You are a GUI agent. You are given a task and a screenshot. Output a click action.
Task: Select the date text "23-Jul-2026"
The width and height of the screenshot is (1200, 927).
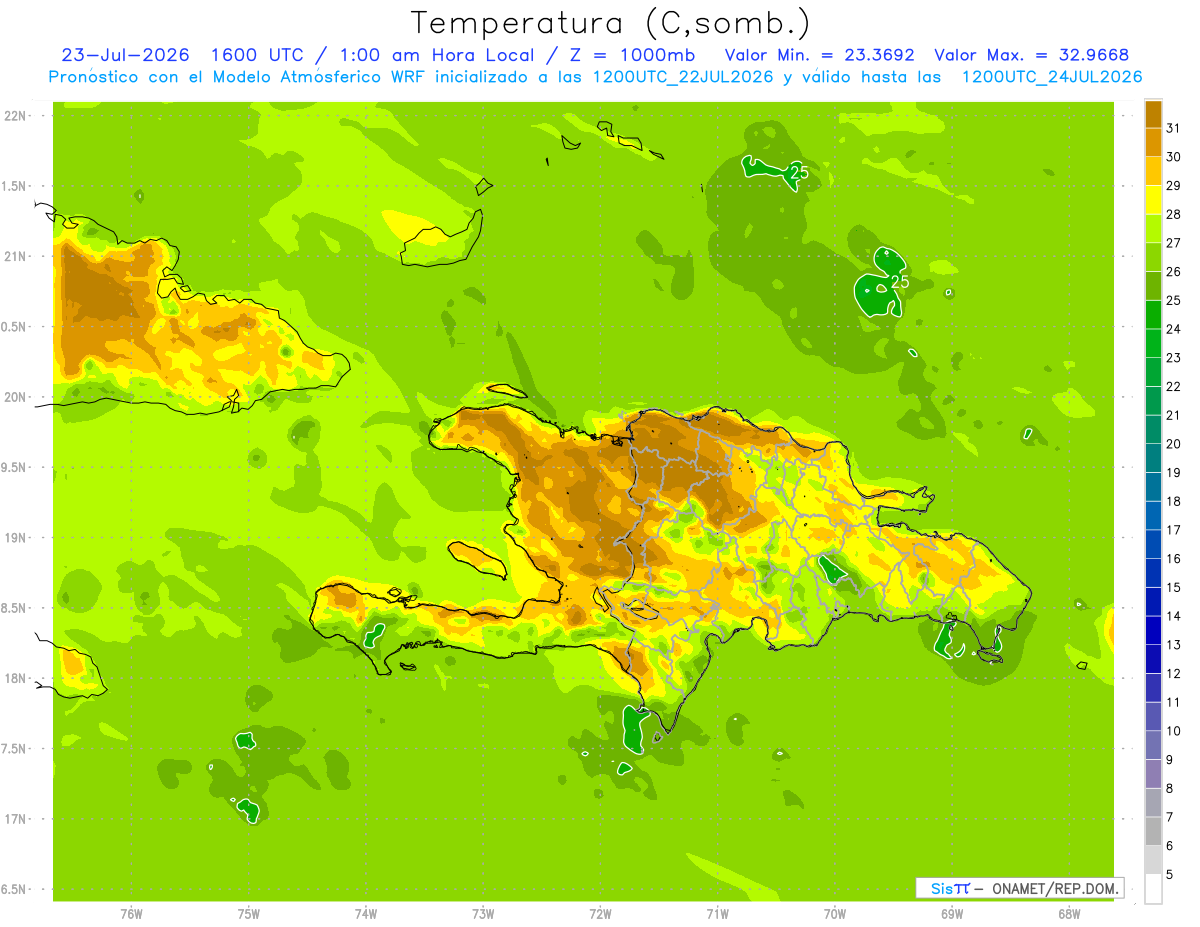tap(126, 55)
